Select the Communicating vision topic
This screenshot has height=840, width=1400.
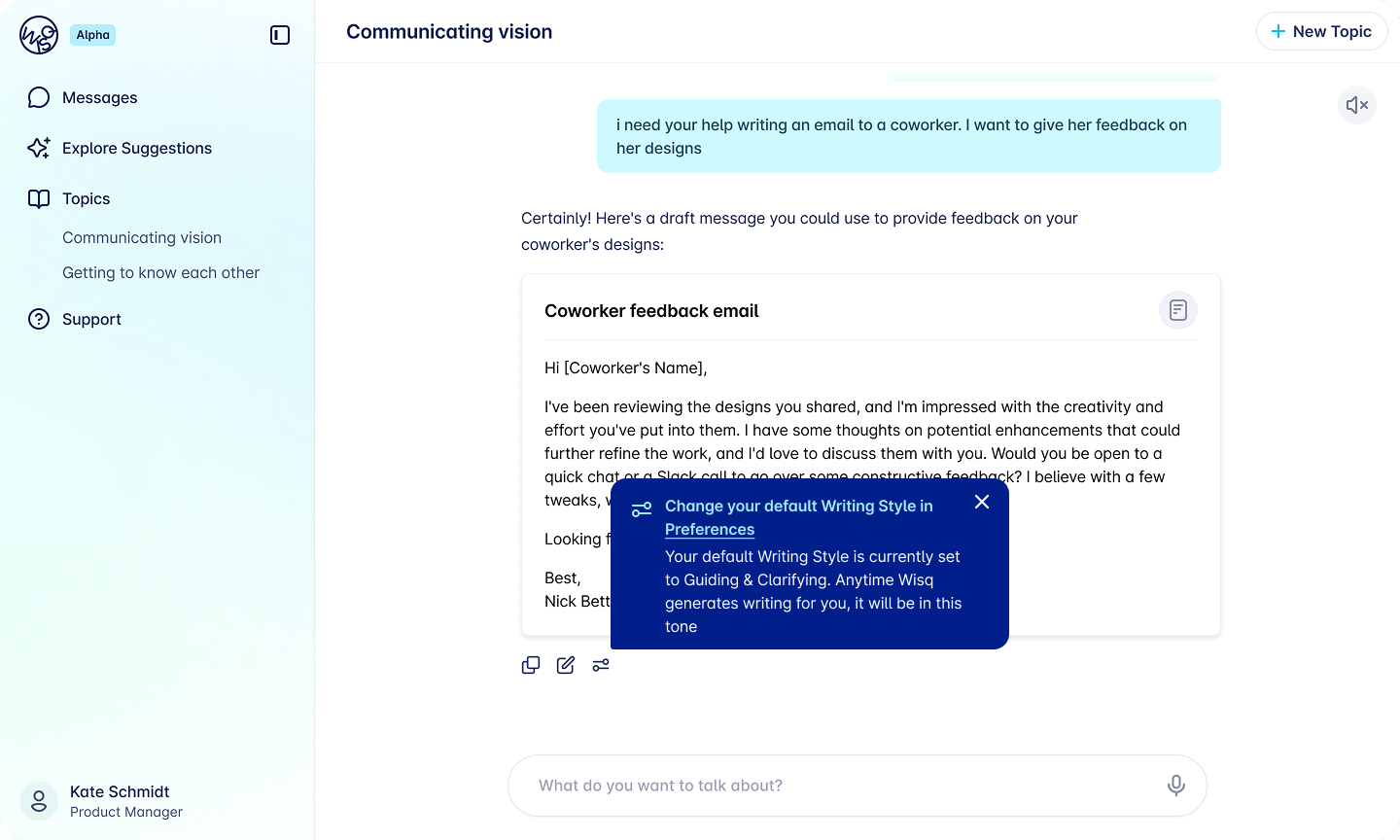tap(142, 237)
